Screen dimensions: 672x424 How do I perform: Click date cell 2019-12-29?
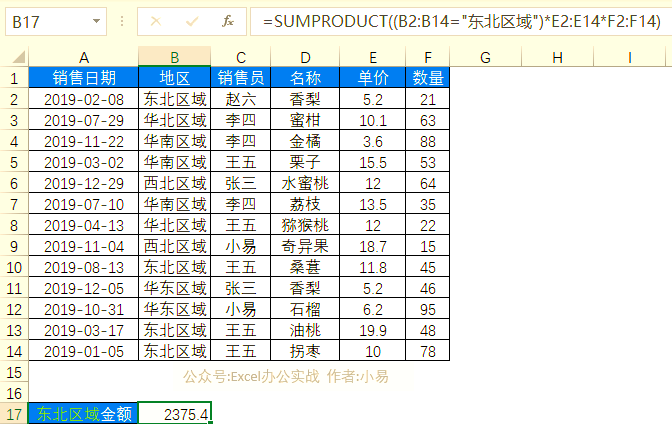coord(84,183)
